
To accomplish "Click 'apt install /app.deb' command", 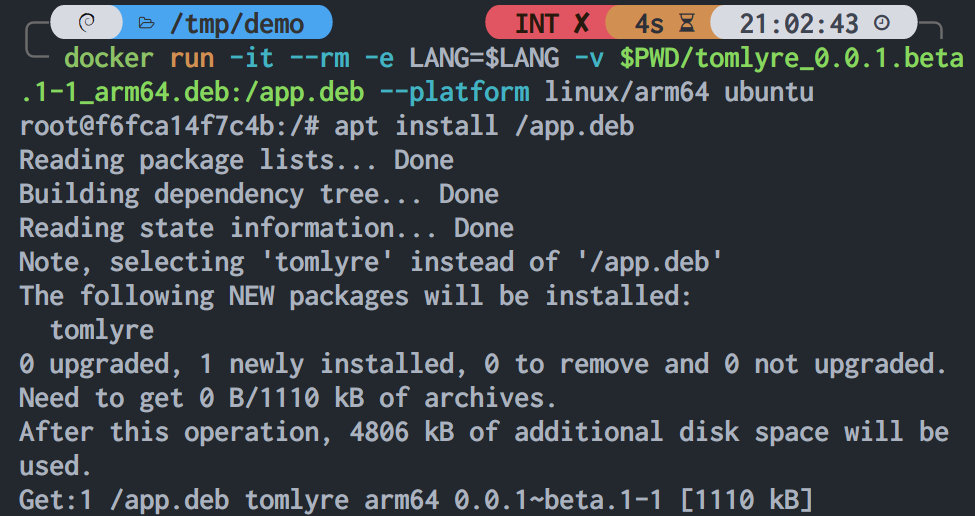I will (484, 126).
